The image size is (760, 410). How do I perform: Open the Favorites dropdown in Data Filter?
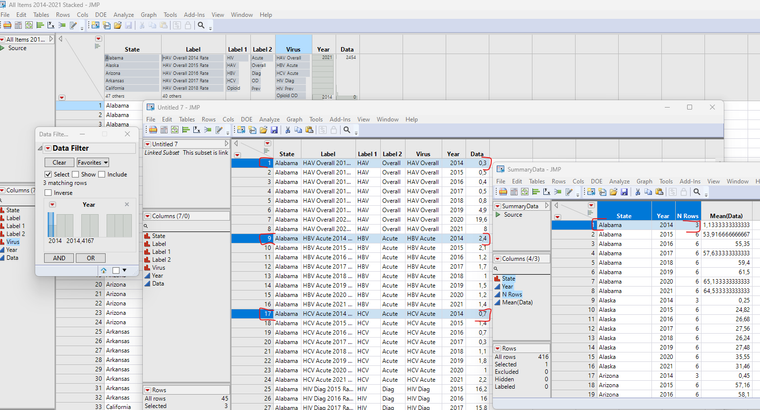tap(93, 161)
